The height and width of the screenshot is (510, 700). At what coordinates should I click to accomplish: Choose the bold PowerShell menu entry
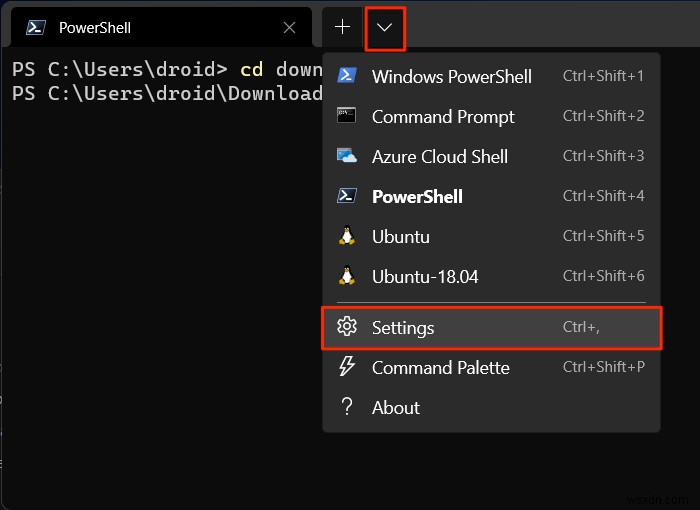coord(417,197)
